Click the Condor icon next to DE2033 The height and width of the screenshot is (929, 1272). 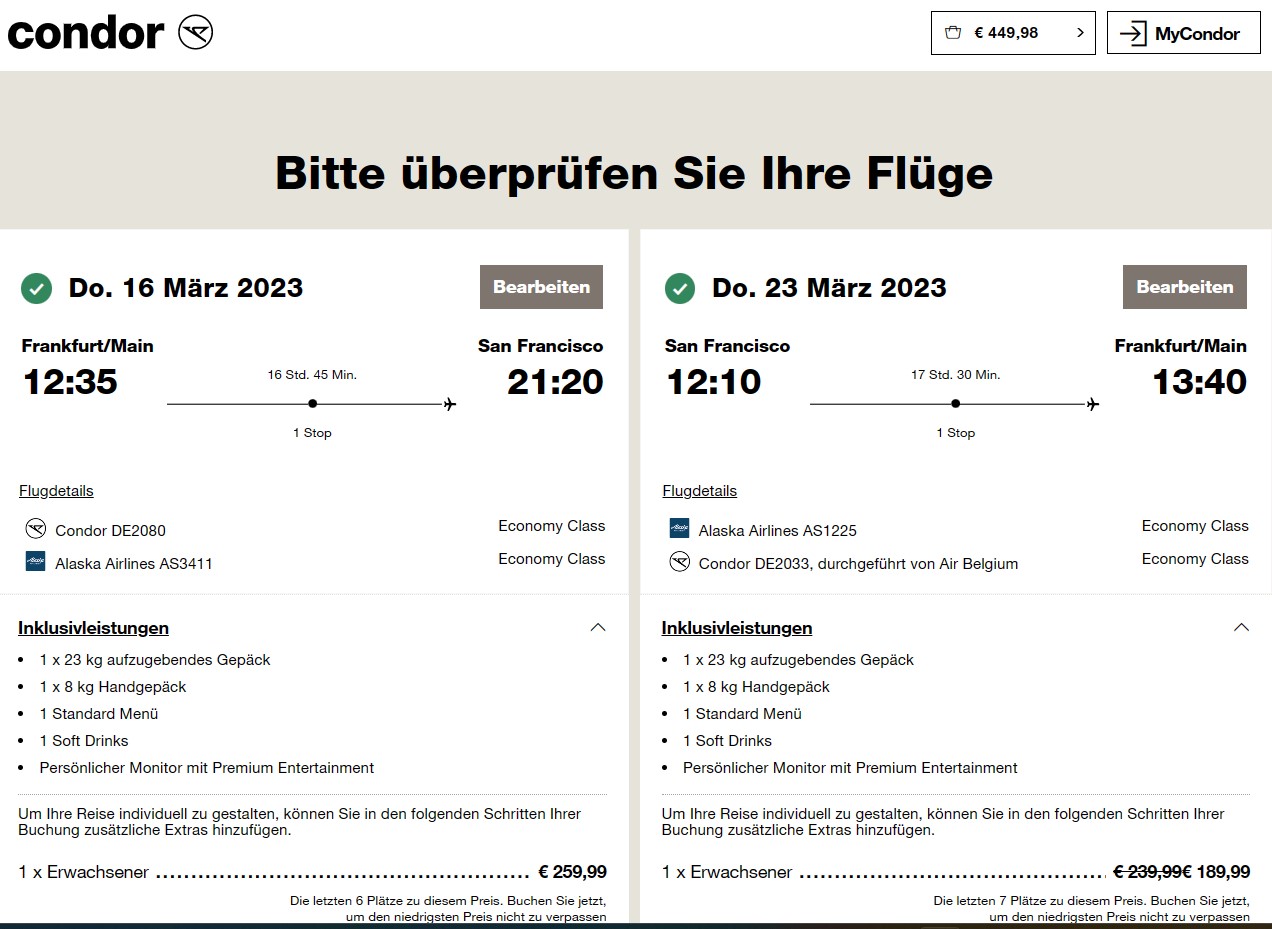680,561
